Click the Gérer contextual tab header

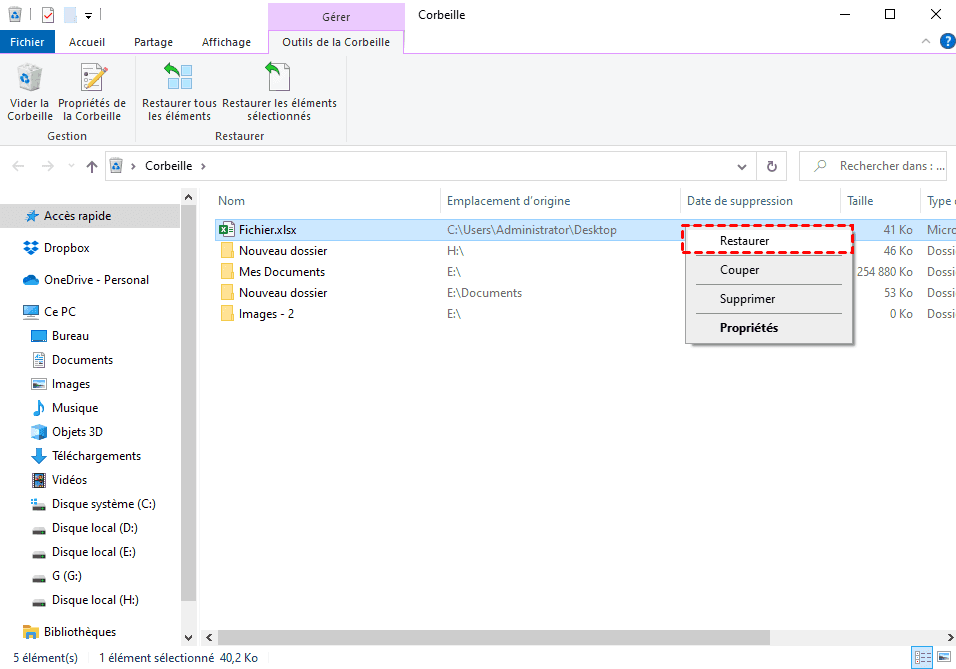point(336,16)
